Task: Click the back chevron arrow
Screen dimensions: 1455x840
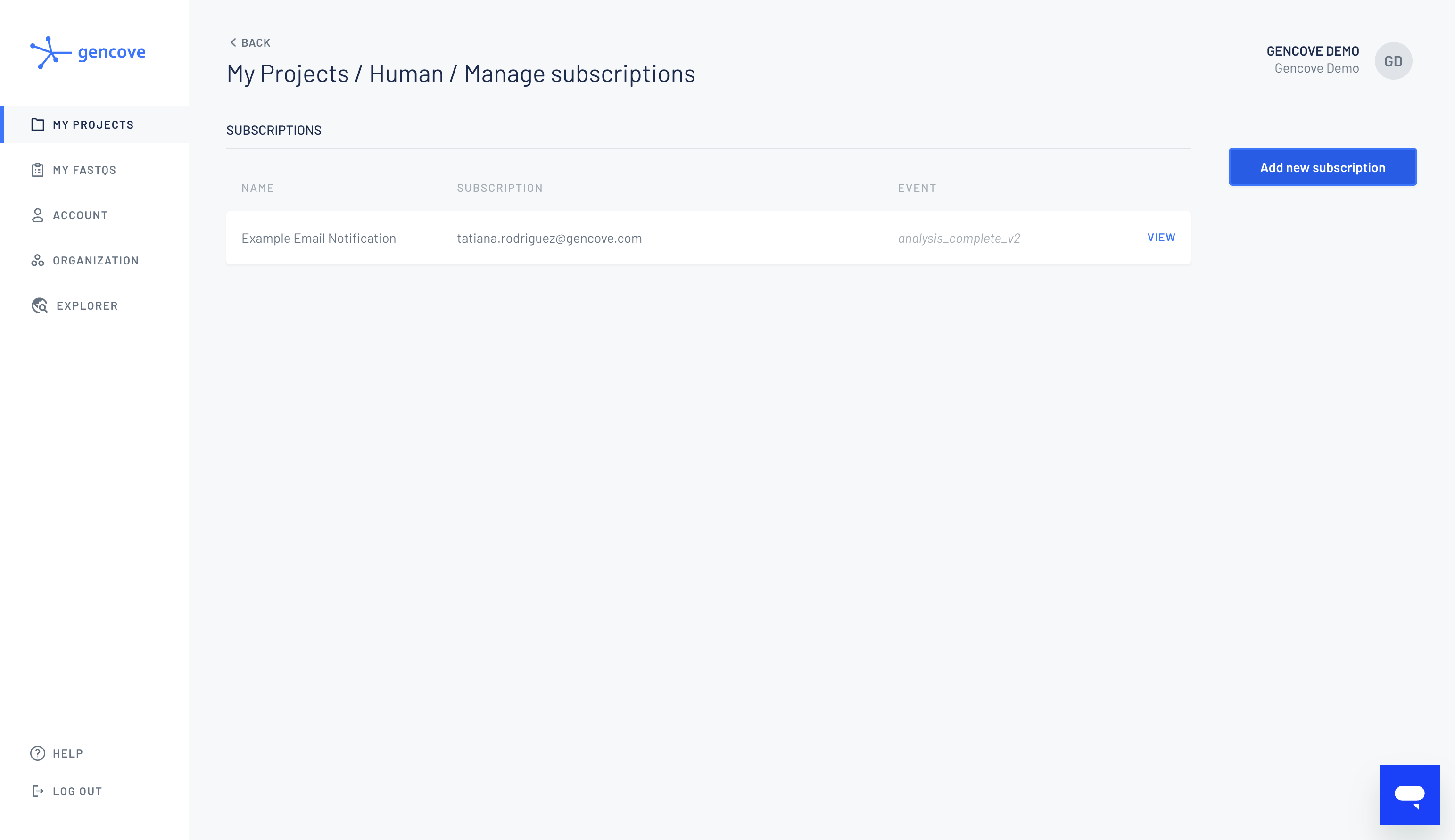Action: (233, 43)
